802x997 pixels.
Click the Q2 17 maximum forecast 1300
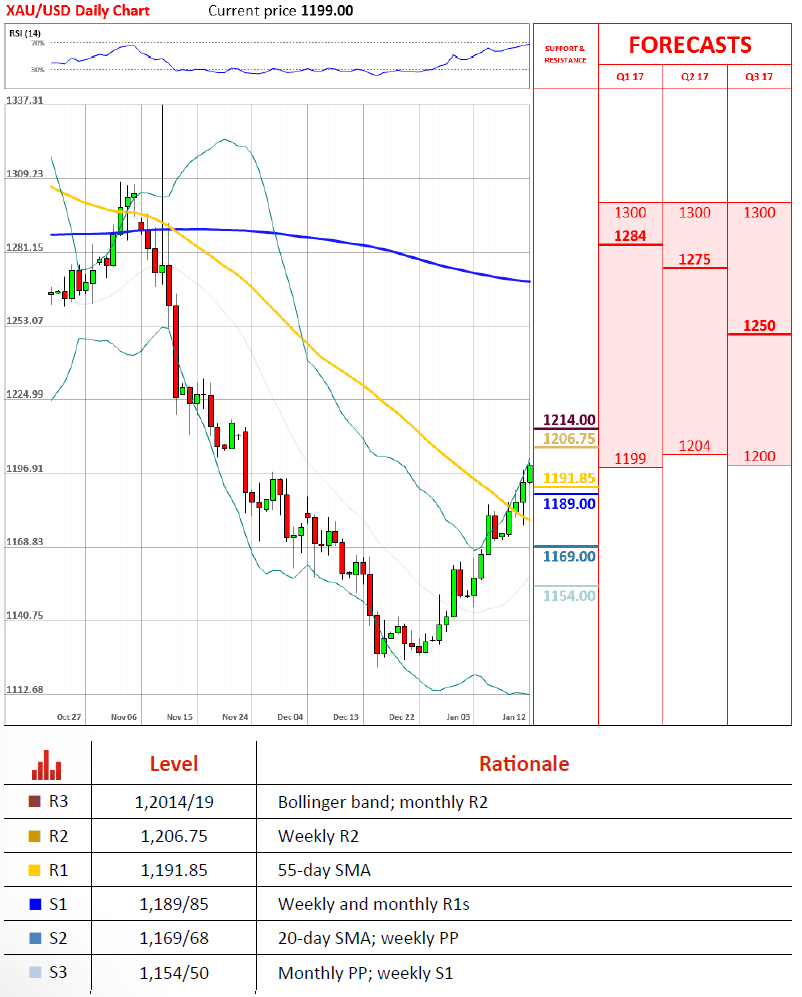[x=695, y=212]
